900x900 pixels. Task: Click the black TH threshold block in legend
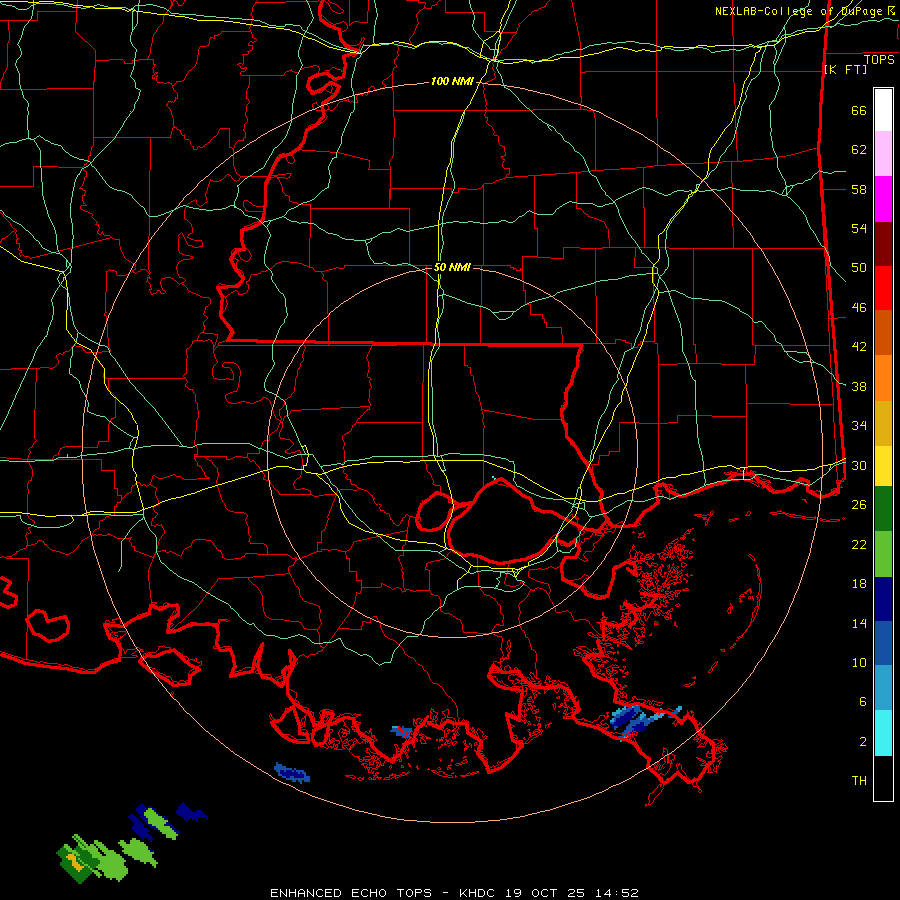coord(883,777)
